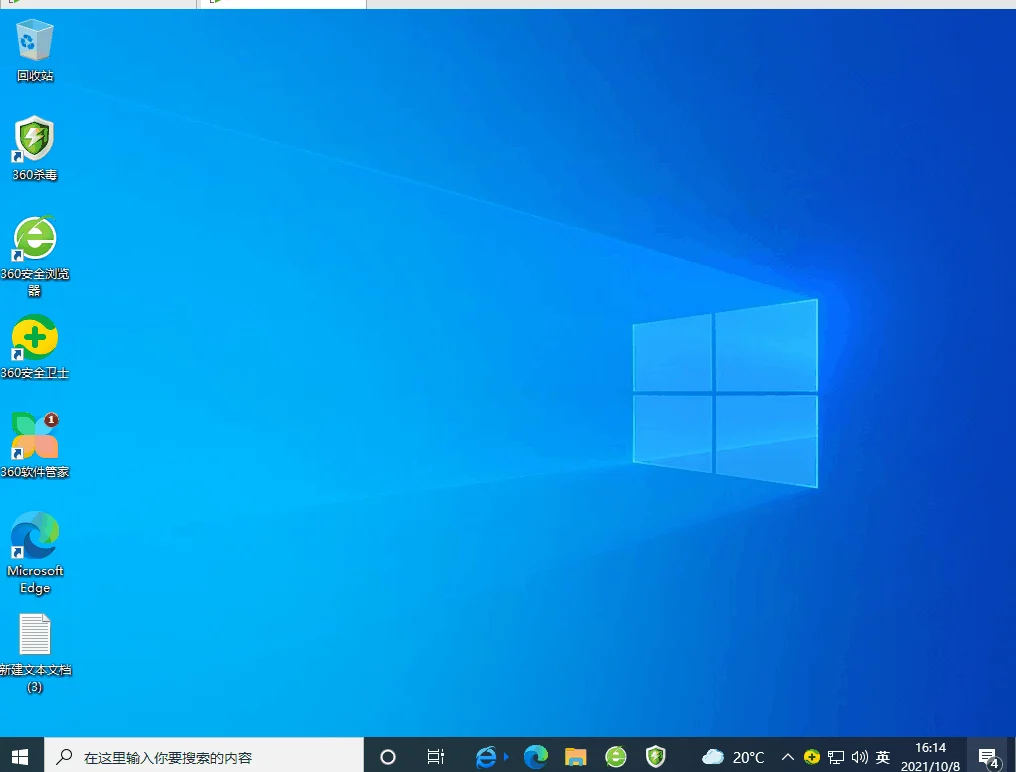1016x772 pixels.
Task: Open the weather widget showing 20°C
Action: click(x=733, y=756)
